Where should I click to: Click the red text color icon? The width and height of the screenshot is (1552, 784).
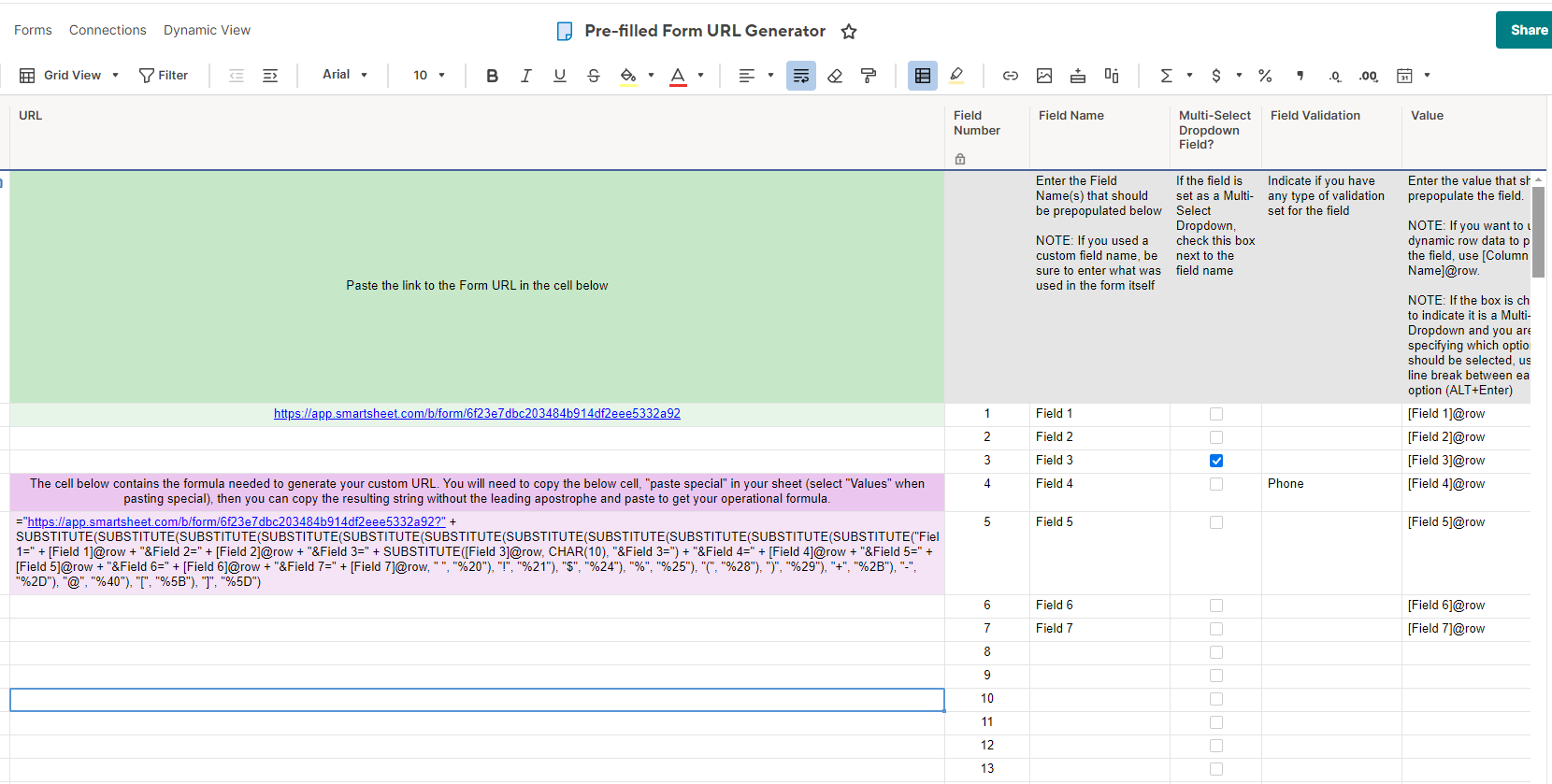[678, 76]
